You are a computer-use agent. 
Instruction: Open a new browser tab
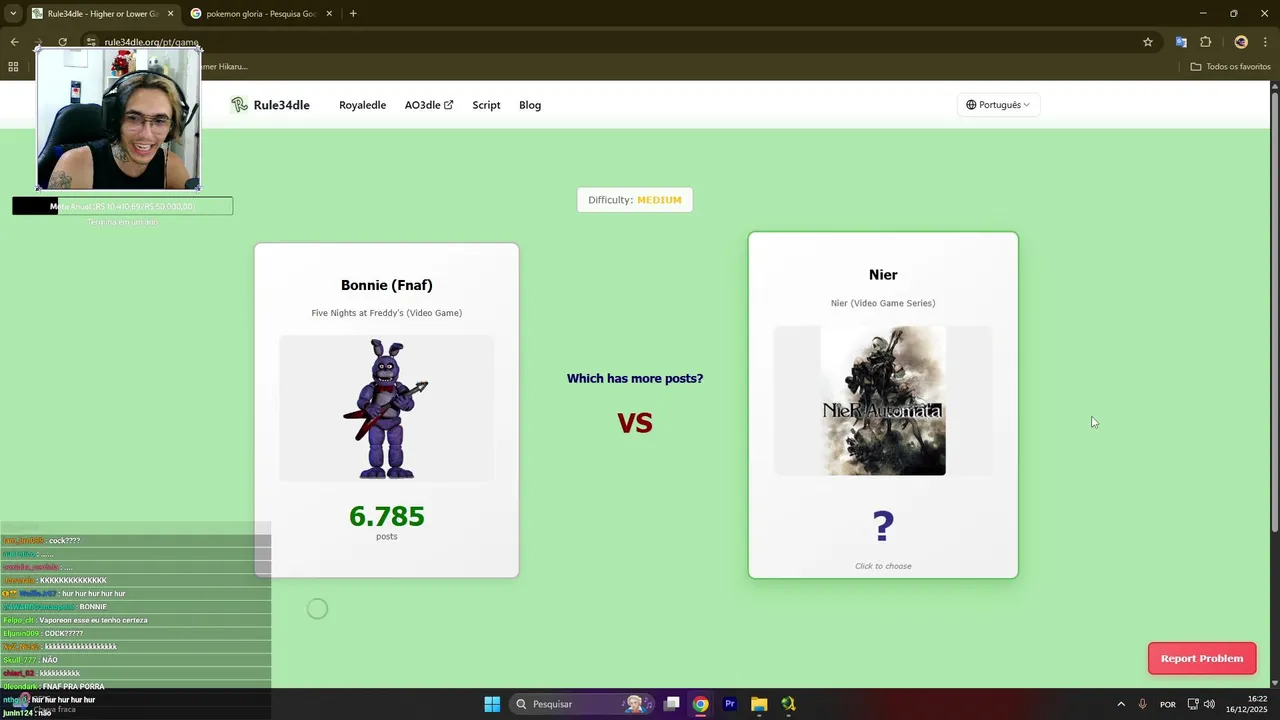pyautogui.click(x=353, y=14)
